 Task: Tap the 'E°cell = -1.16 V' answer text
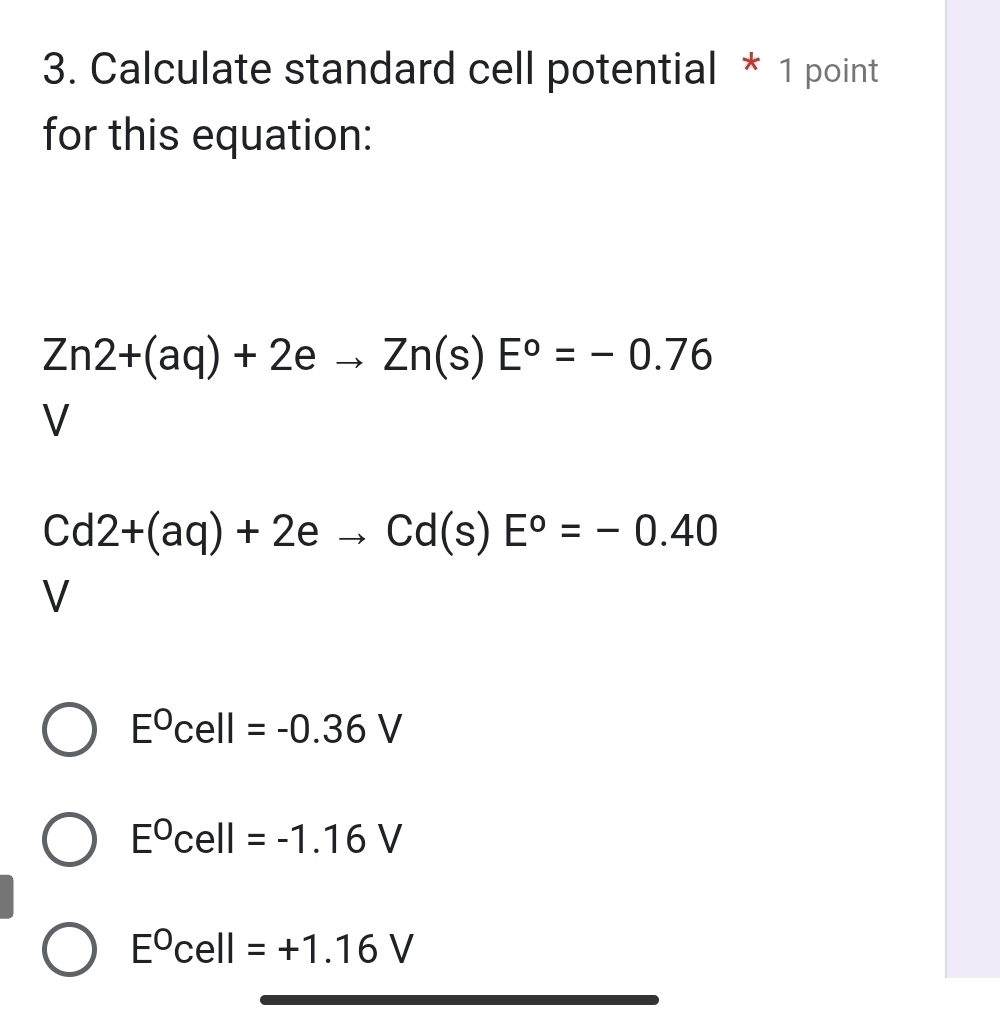tap(267, 839)
